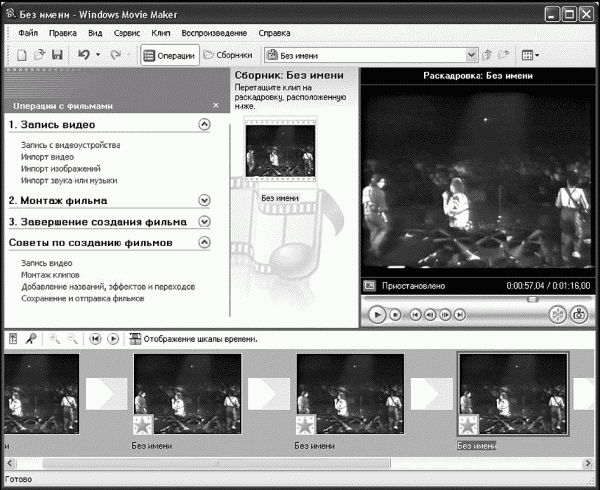Click the Split clip icon
This screenshot has width=600, height=490.
(x=557, y=314)
